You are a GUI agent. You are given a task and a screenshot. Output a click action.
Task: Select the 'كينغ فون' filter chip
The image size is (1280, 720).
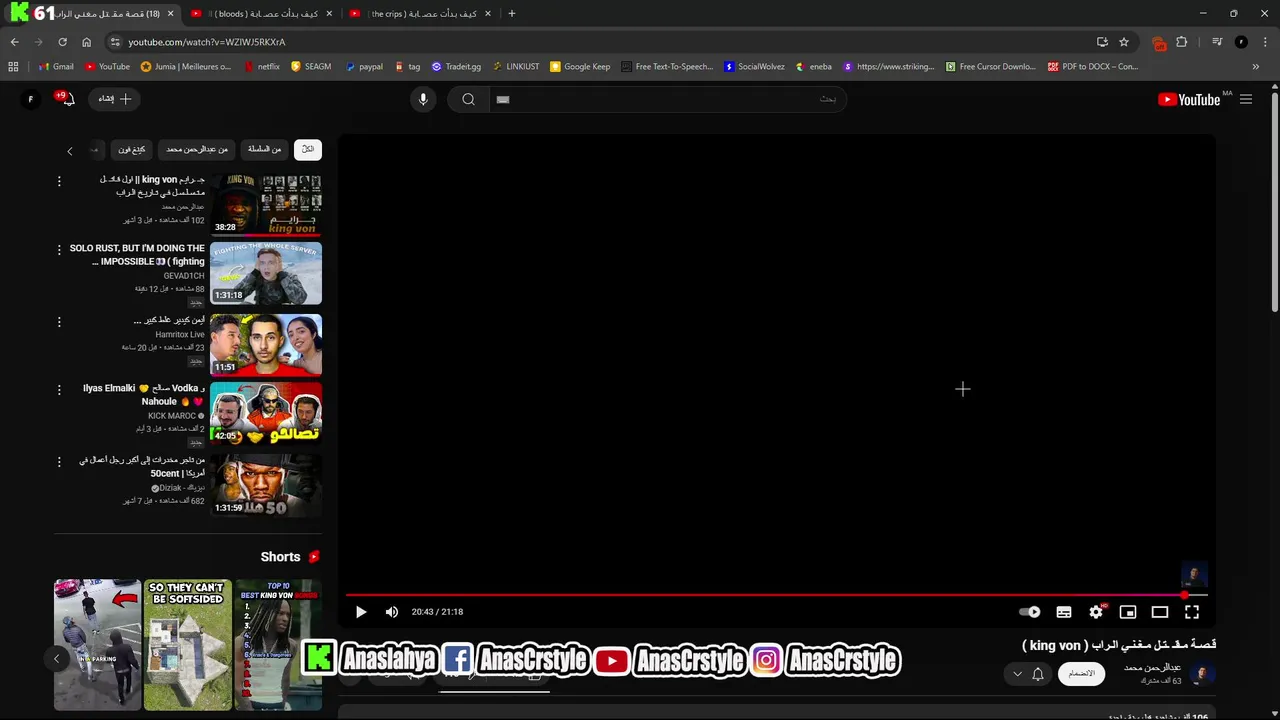click(132, 149)
